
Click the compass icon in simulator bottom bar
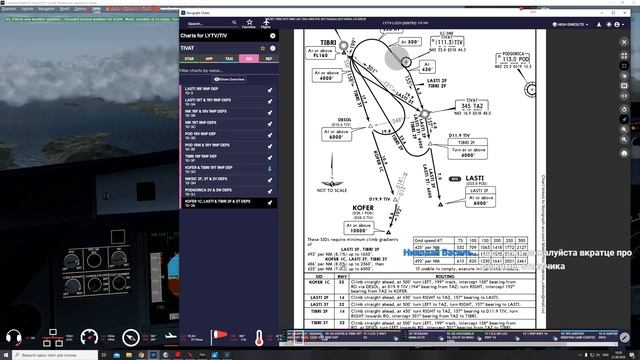point(131,338)
